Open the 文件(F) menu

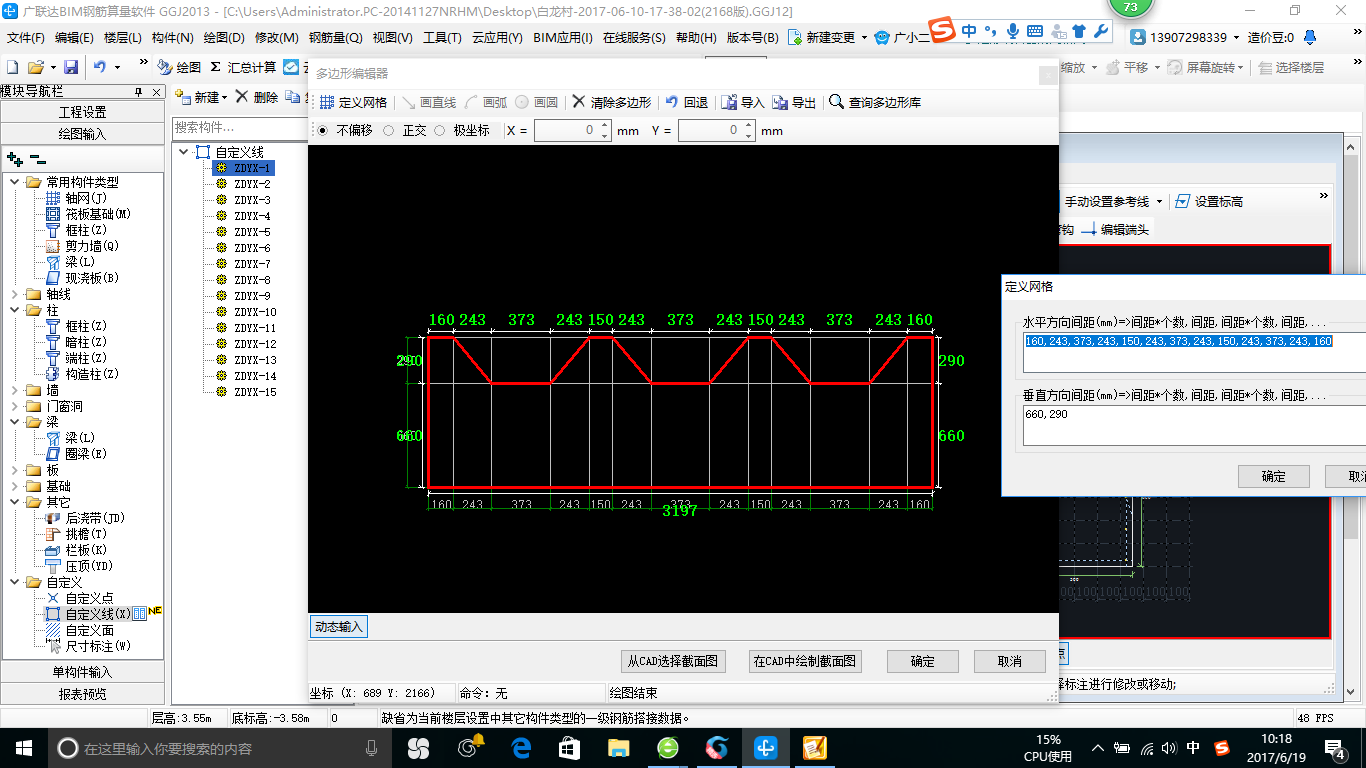tap(26, 37)
